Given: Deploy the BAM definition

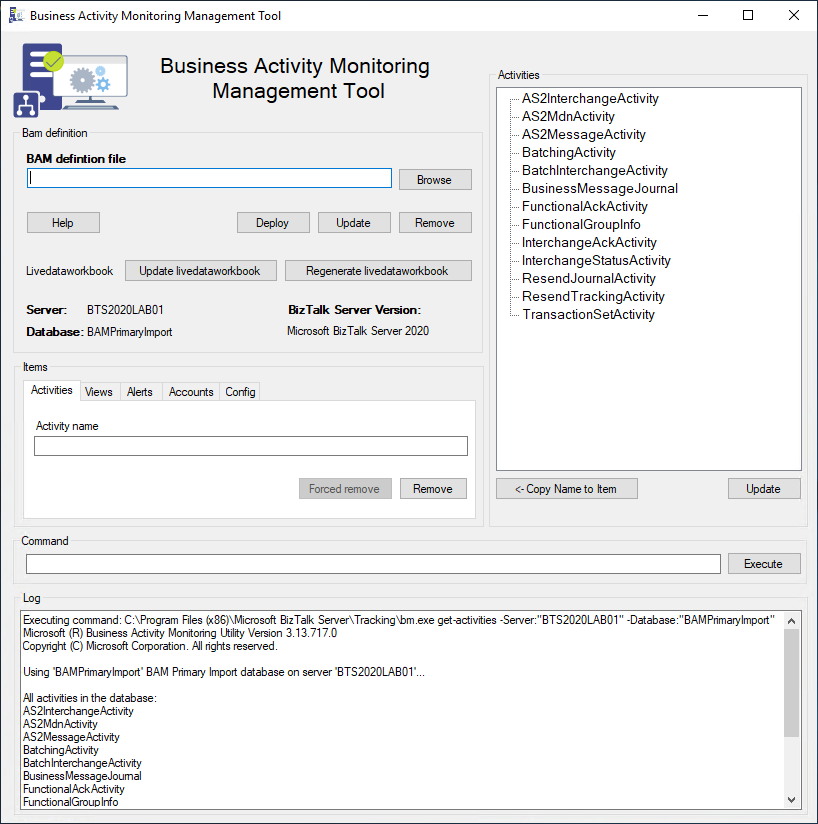Looking at the screenshot, I should coord(273,222).
